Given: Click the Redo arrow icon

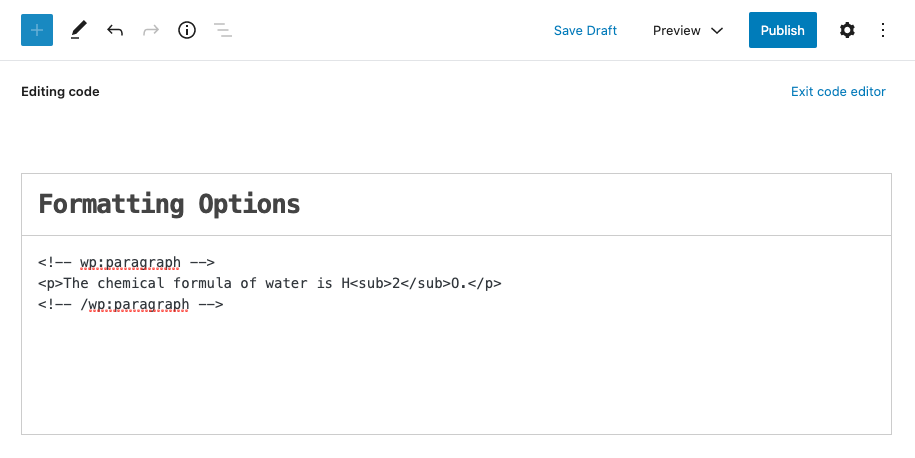Looking at the screenshot, I should point(151,31).
